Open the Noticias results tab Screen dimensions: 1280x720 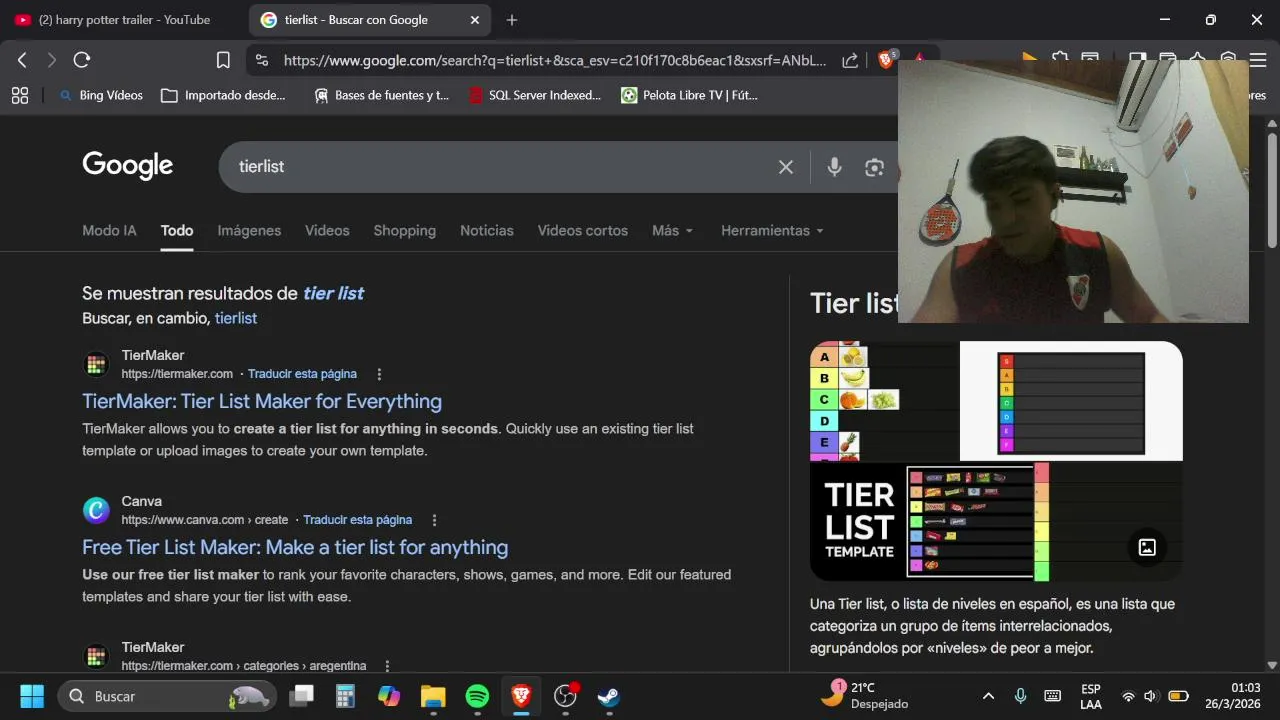coord(486,231)
